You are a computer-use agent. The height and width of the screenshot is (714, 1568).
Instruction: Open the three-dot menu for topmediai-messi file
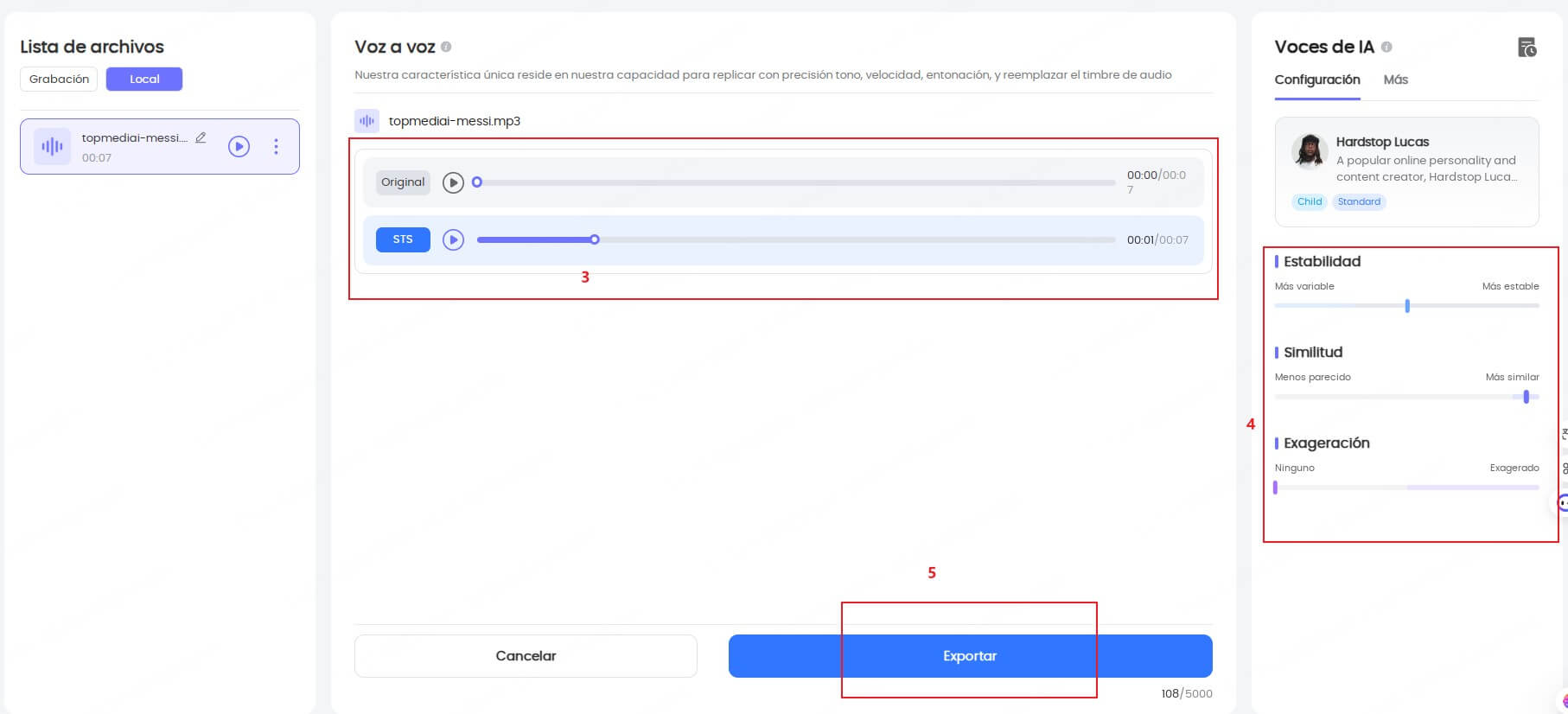[276, 146]
